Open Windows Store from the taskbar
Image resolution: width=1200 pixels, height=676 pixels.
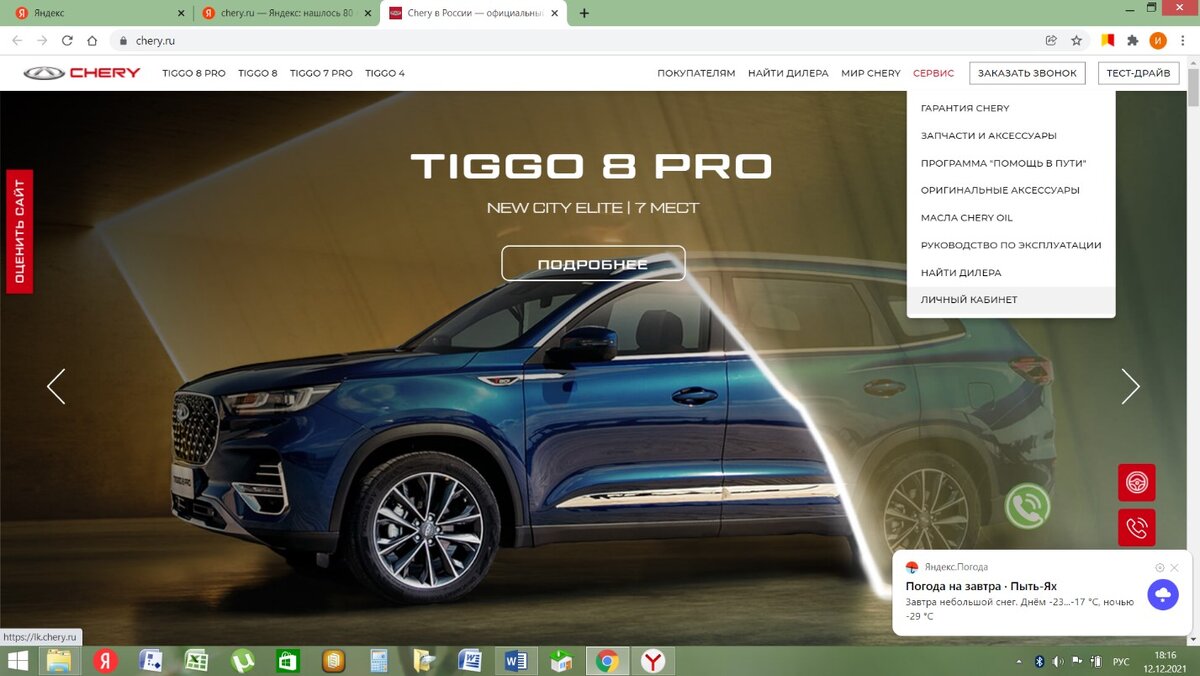coord(288,660)
